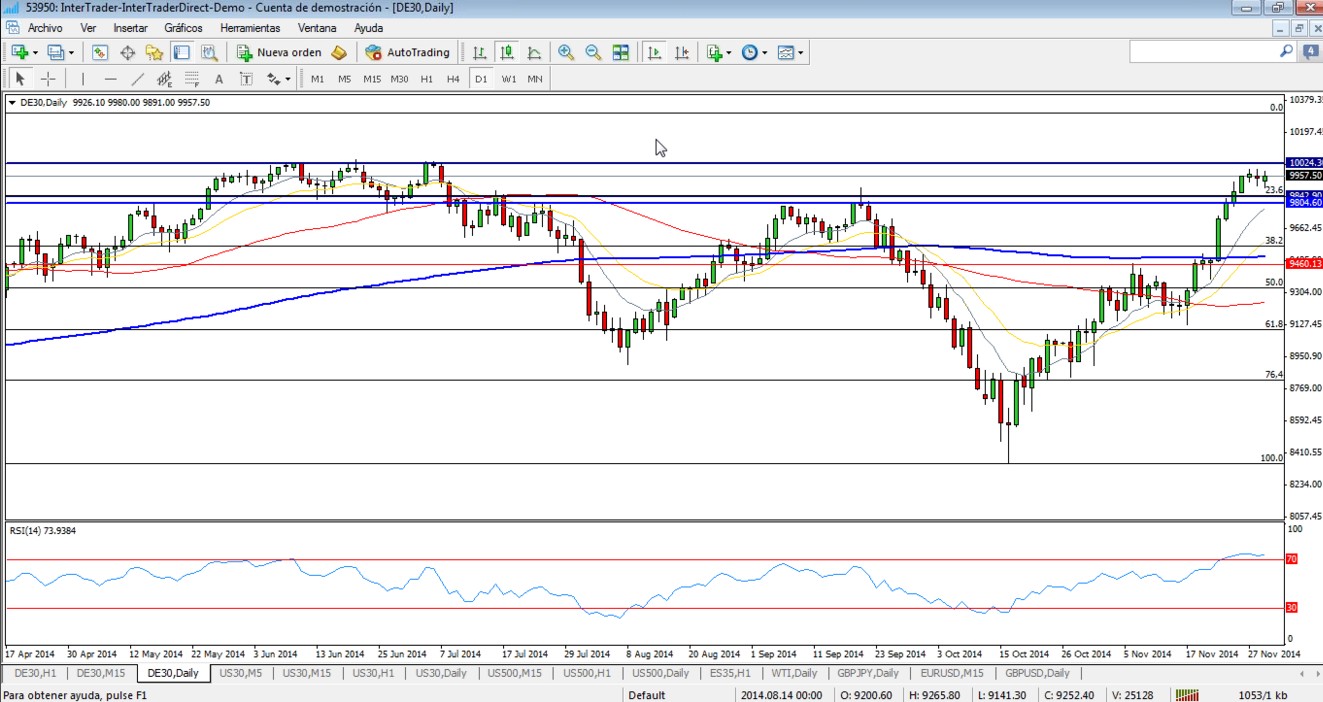The height and width of the screenshot is (702, 1323).
Task: Select the Trendline drawing tool
Action: pyautogui.click(x=137, y=78)
